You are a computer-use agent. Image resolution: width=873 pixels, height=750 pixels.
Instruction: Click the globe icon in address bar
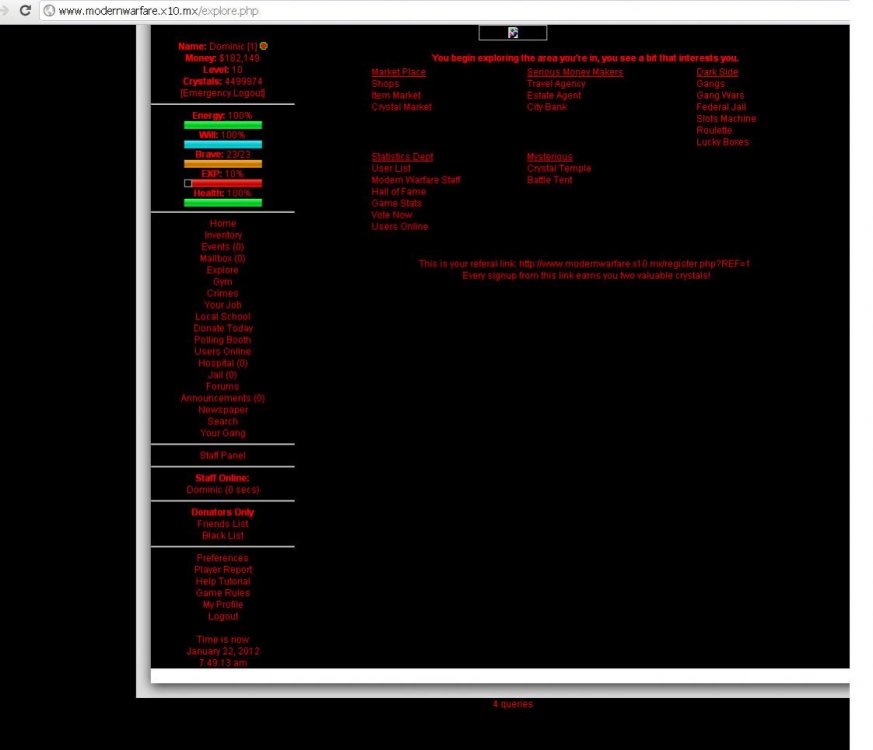[48, 10]
